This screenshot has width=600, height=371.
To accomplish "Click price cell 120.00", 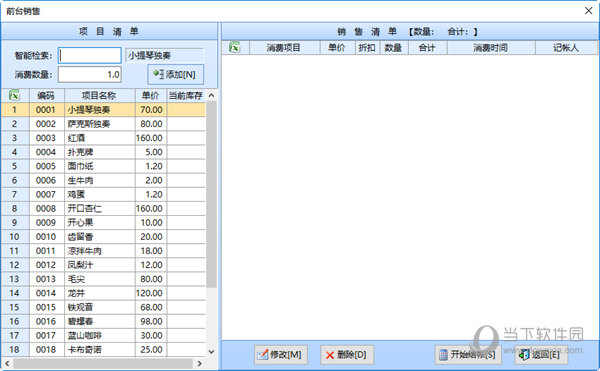I will click(150, 293).
